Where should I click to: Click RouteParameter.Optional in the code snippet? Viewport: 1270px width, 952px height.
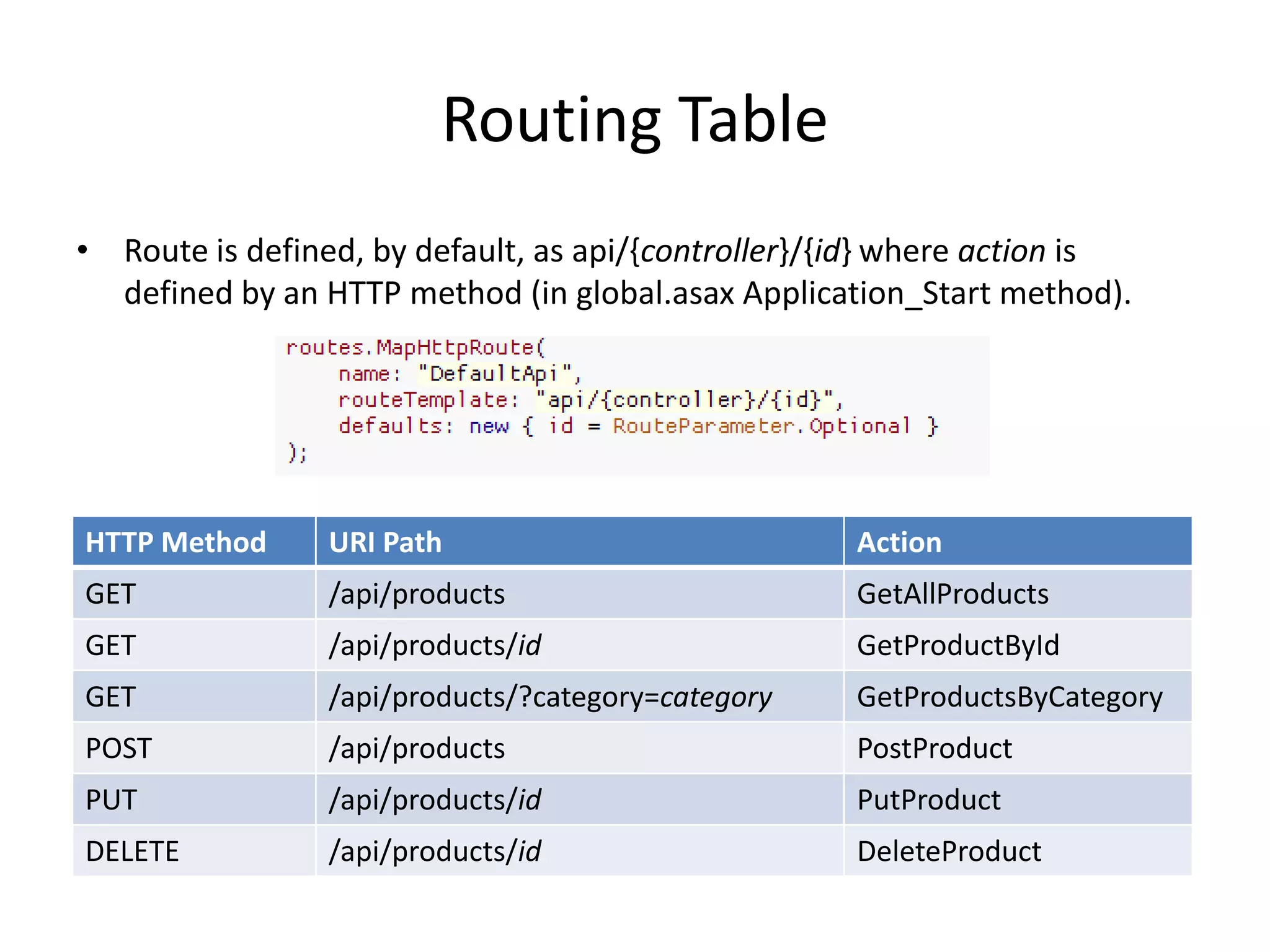762,426
